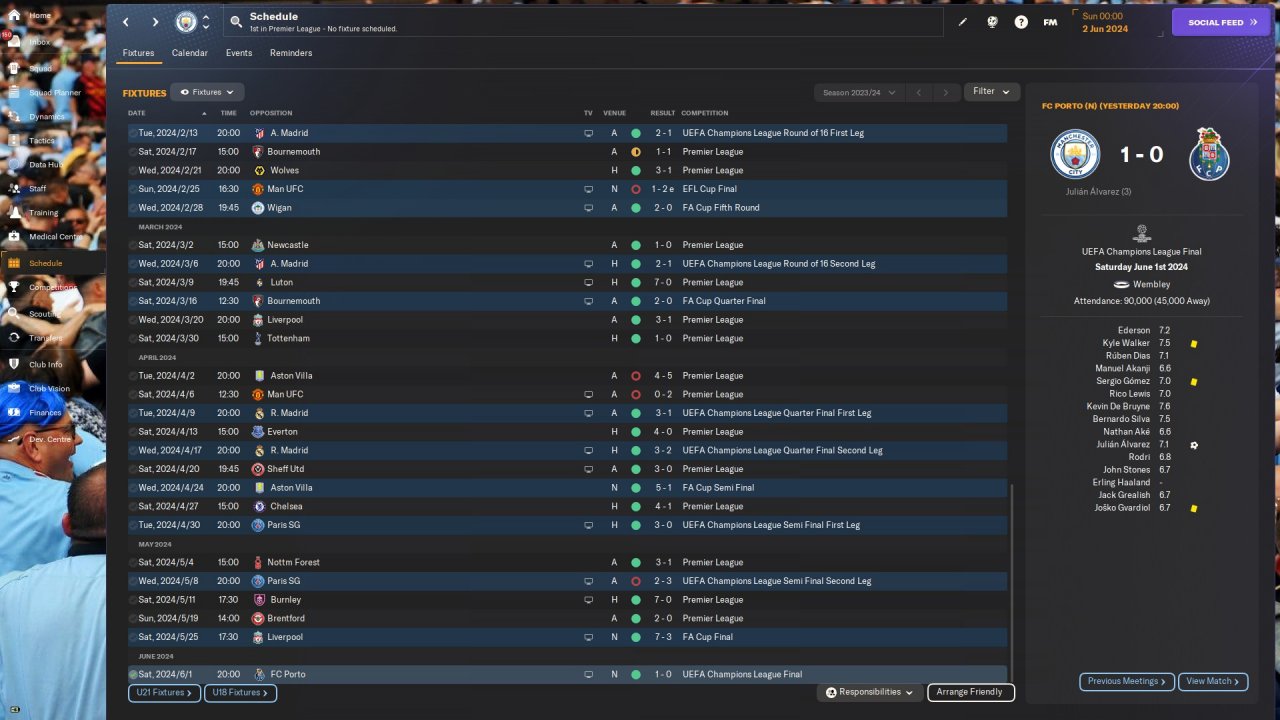
Task: Open Competitions from the sidebar
Action: 52,288
